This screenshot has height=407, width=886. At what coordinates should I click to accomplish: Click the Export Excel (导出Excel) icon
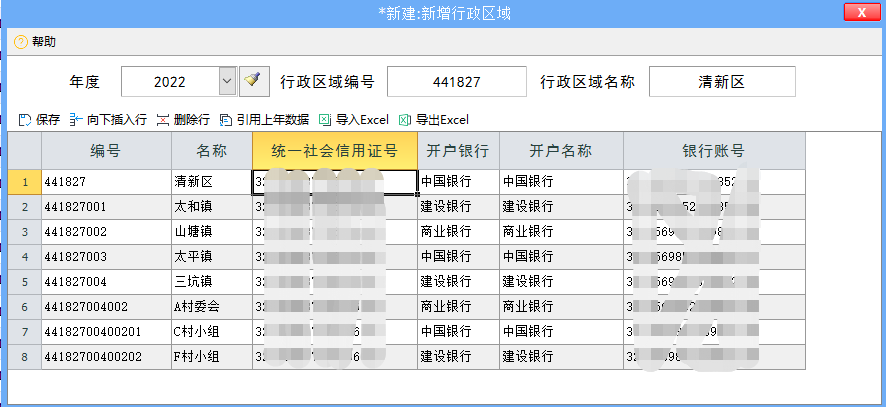point(405,120)
